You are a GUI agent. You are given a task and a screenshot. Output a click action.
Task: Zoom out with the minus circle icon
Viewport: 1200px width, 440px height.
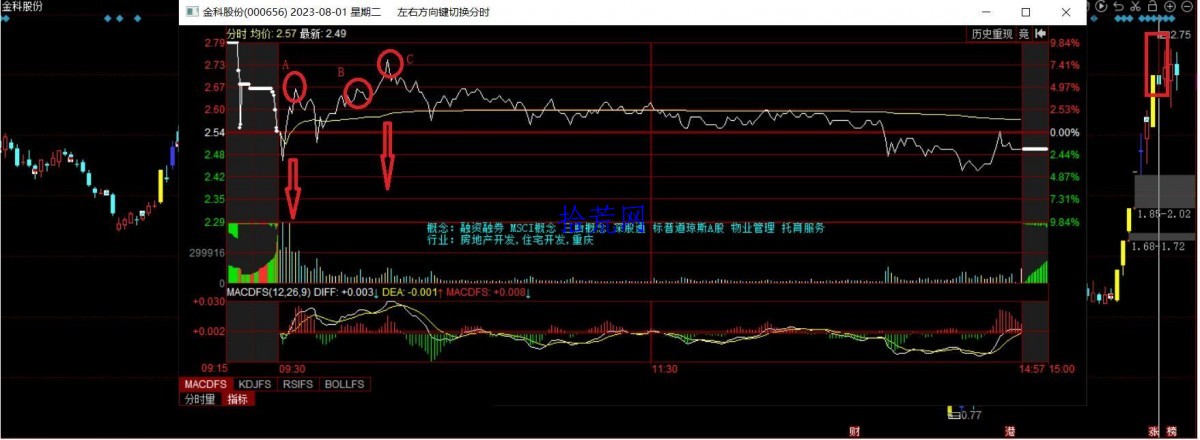[x=1187, y=6]
